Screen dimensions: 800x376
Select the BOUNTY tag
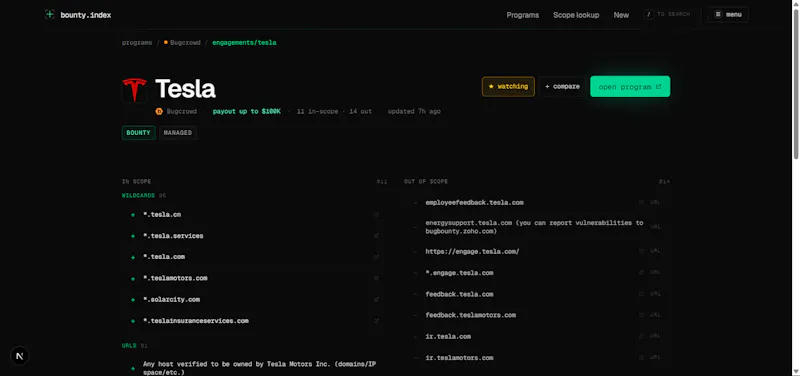coord(139,133)
